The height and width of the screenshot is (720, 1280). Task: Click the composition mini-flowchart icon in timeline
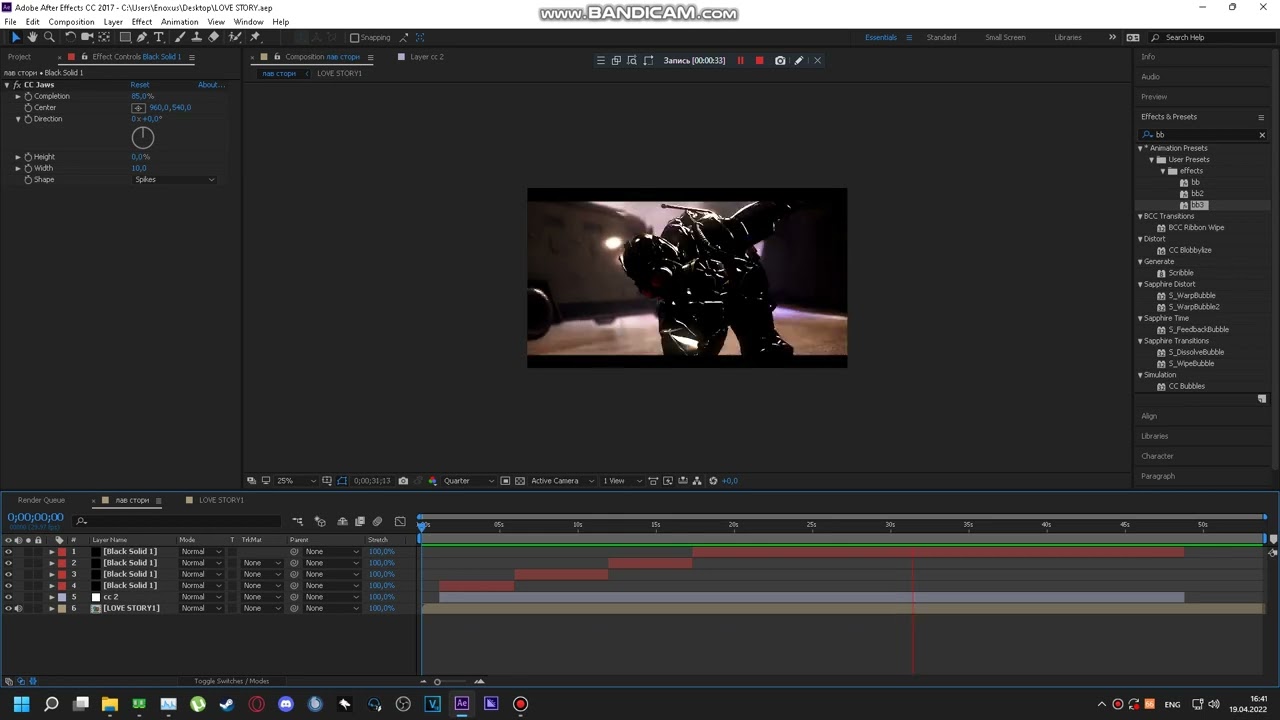click(298, 521)
